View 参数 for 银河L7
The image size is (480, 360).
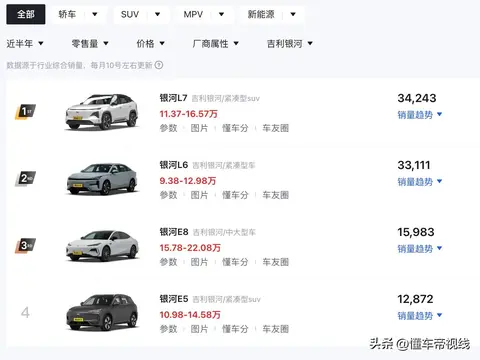click(168, 128)
